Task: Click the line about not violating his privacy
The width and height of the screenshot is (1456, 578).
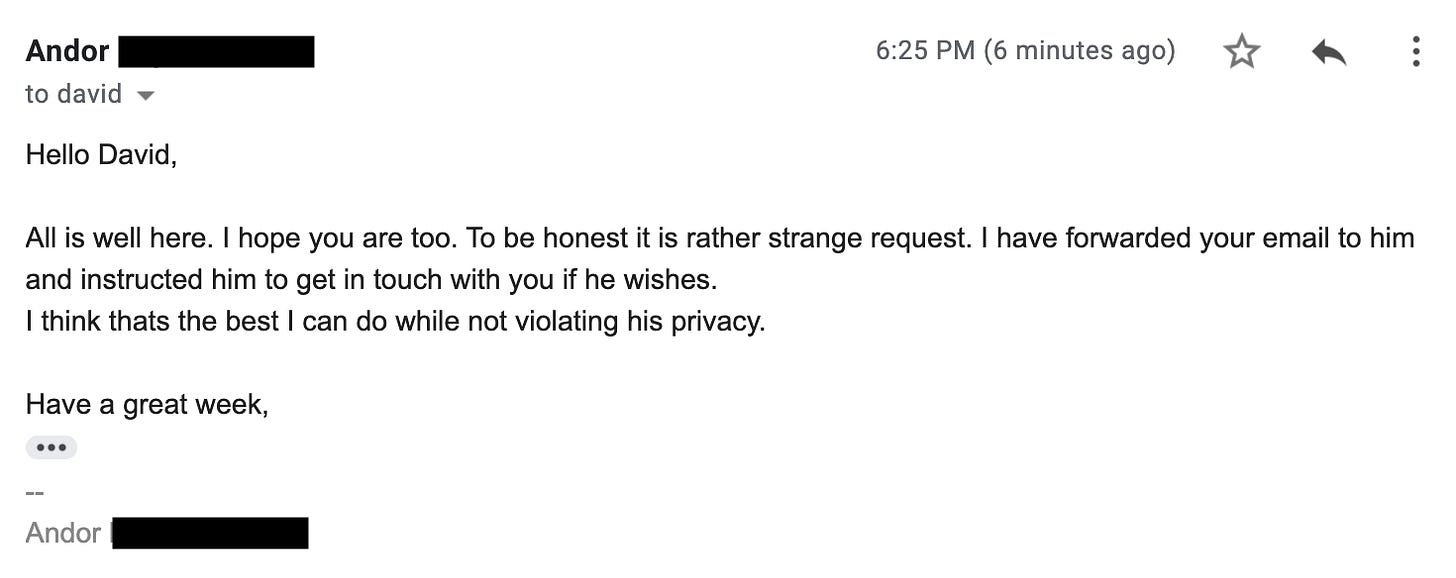Action: point(395,322)
